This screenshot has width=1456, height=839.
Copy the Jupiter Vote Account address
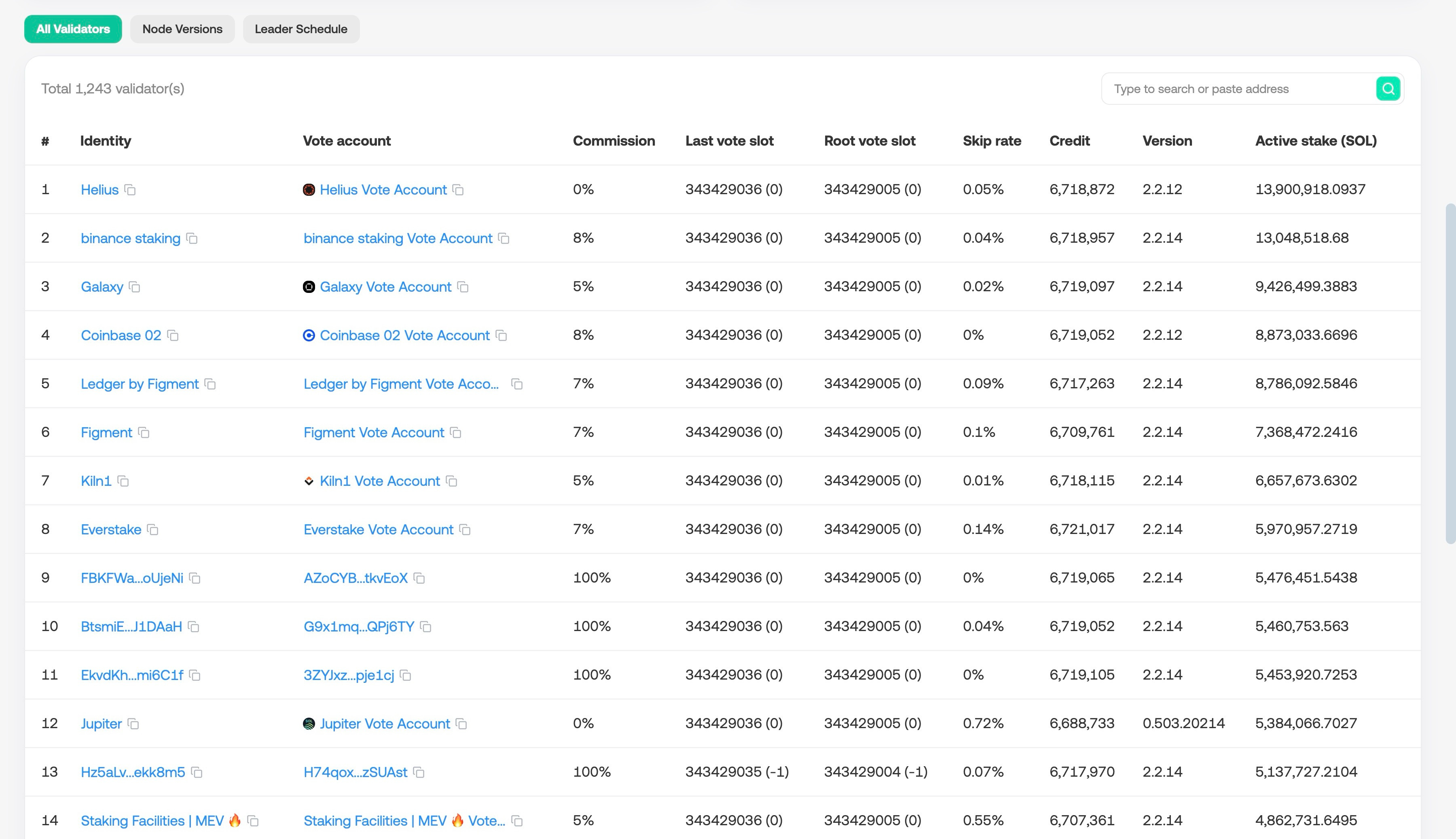[461, 724]
